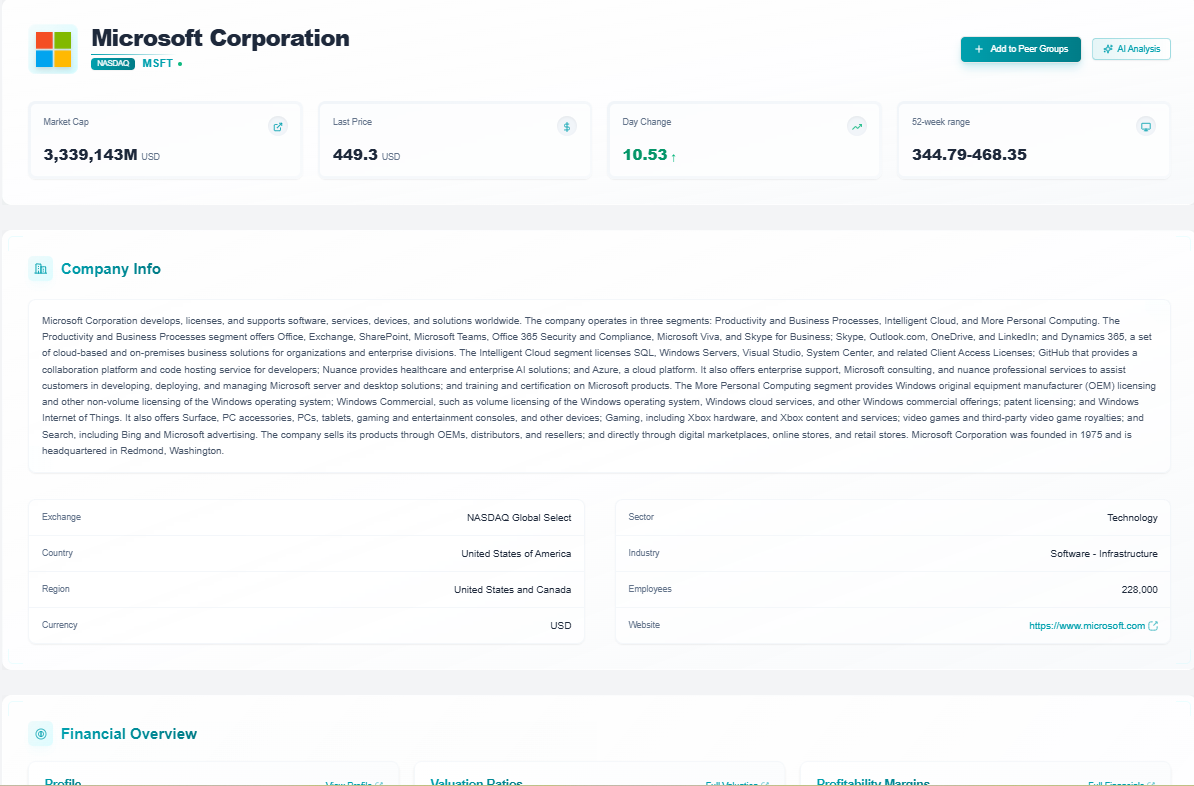Click the green up arrow beside 10.53

click(673, 157)
